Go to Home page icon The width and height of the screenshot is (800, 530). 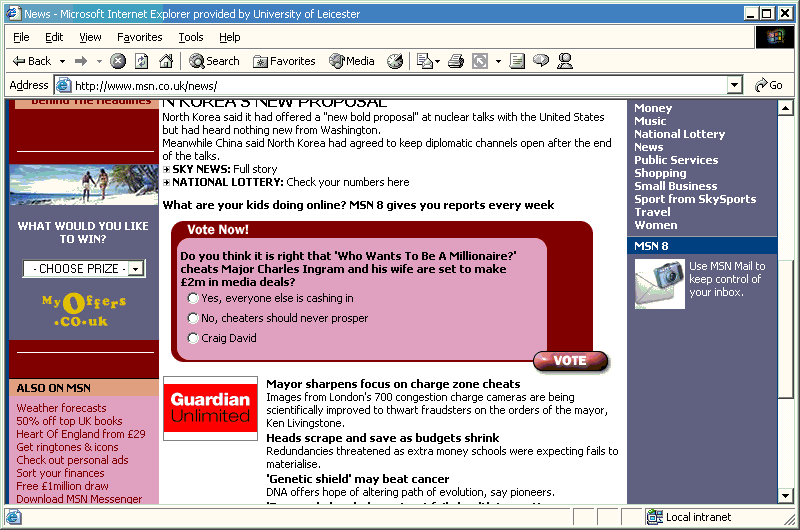pos(166,61)
